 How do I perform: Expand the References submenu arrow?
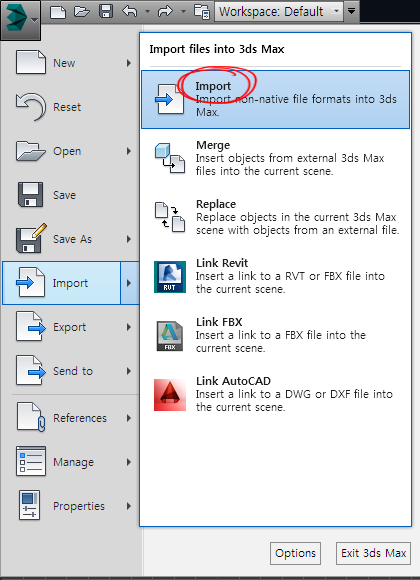pos(129,418)
